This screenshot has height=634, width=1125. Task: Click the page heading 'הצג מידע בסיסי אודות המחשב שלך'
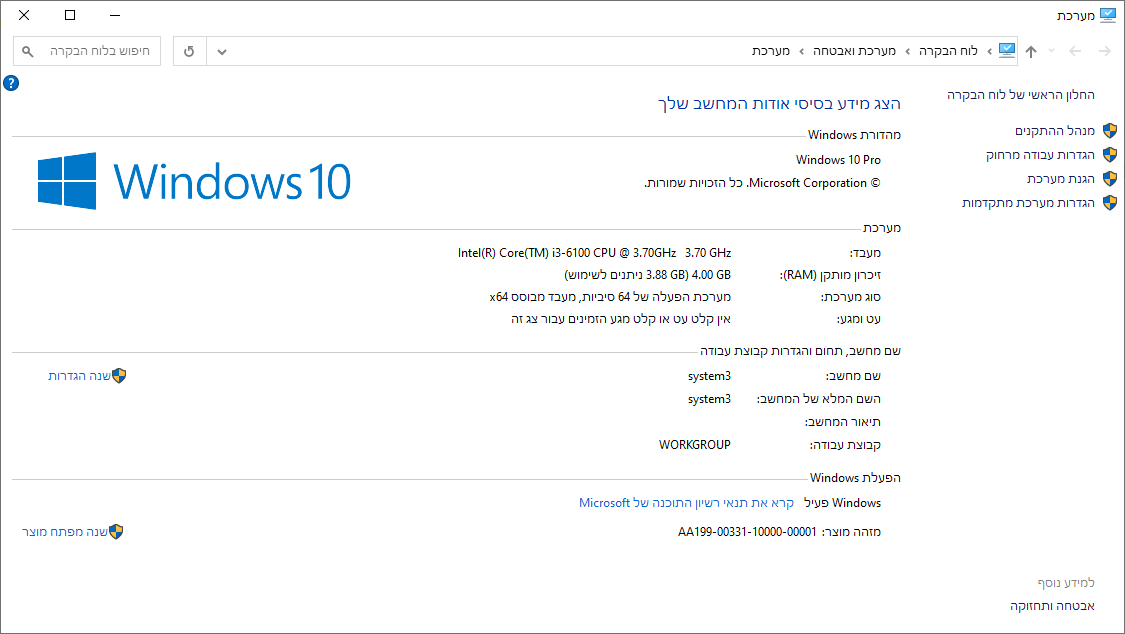tap(779, 103)
